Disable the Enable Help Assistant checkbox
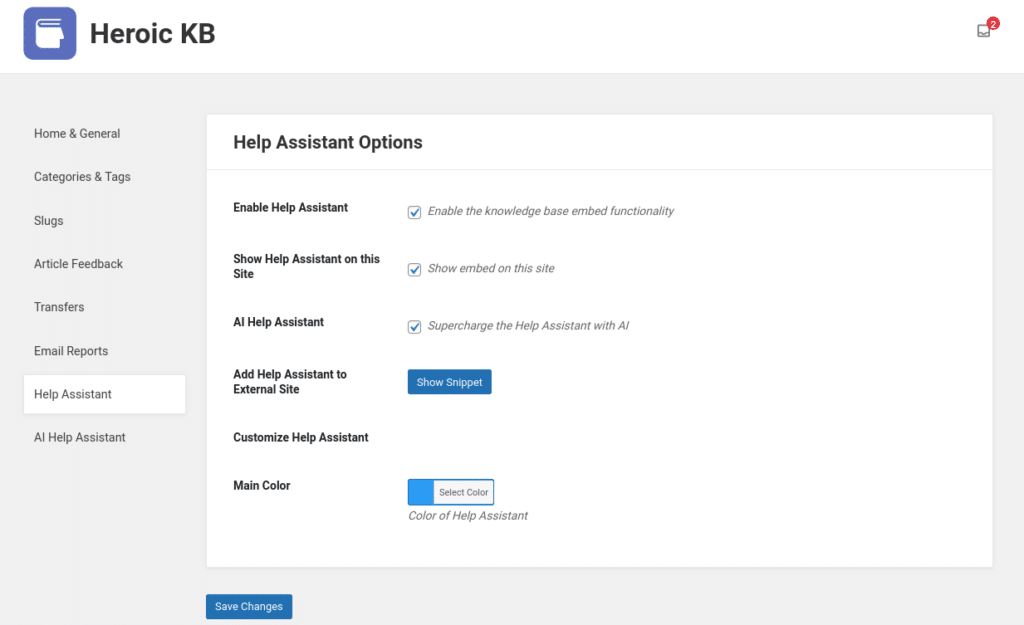Screen dimensions: 1024x625 (x=414, y=211)
